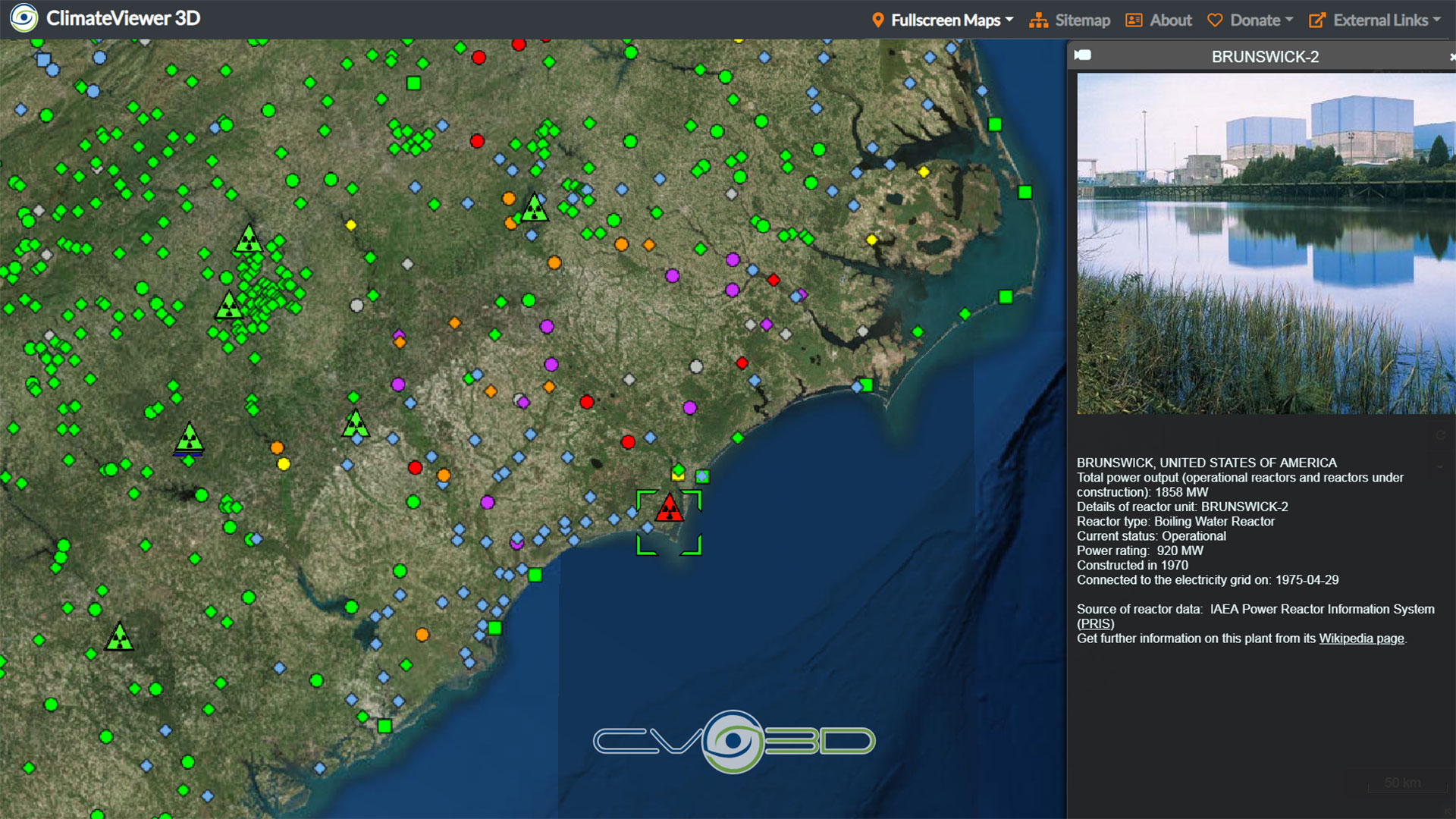Open the Brunswick Wikipedia page link
This screenshot has width=1456, height=819.
1360,639
